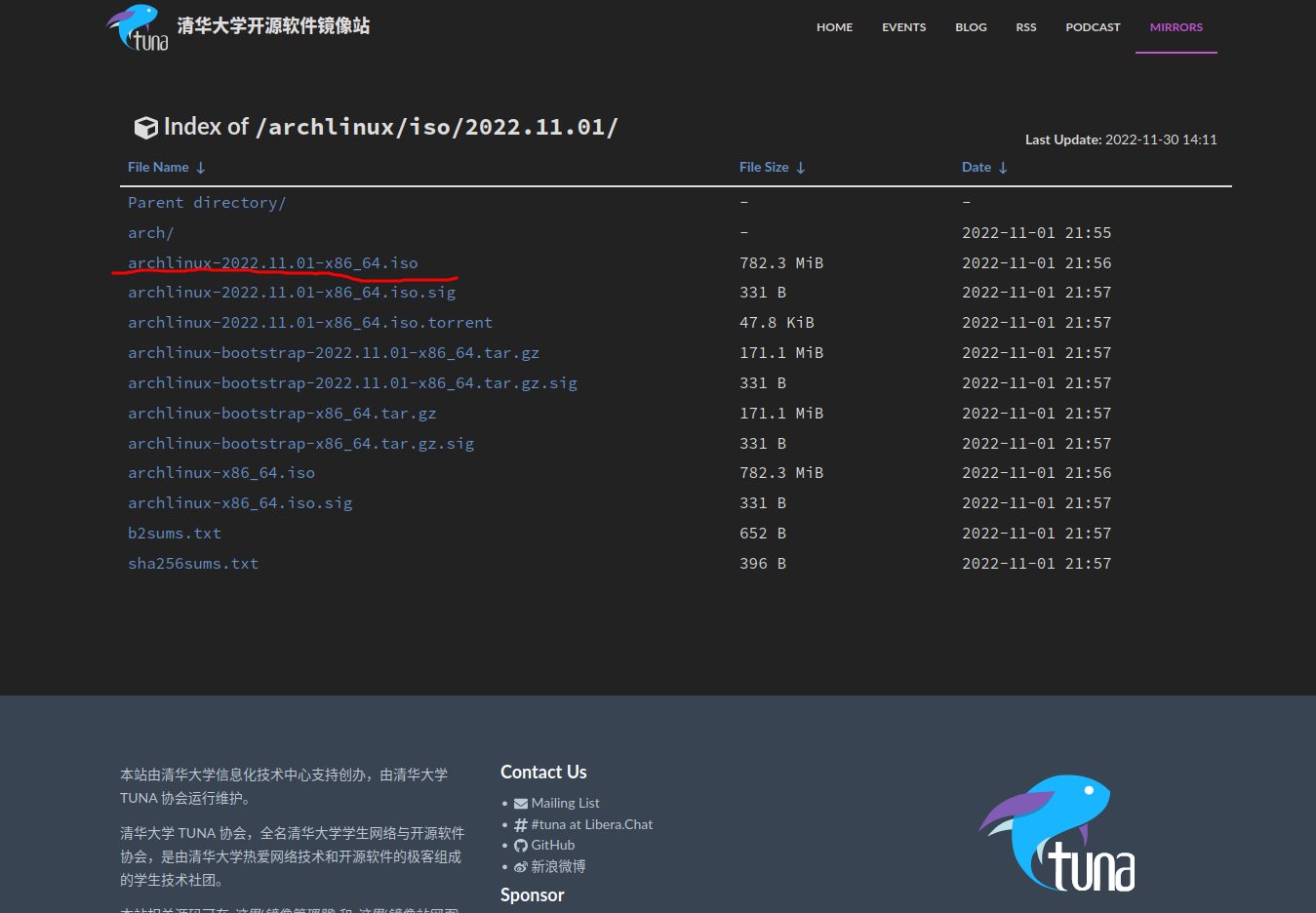Click the TUNA fish logo in header

(x=138, y=27)
